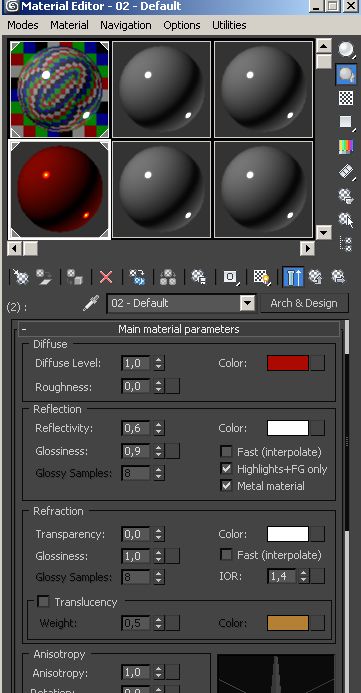
Task: Click the IOR map button
Action: [x=318, y=576]
